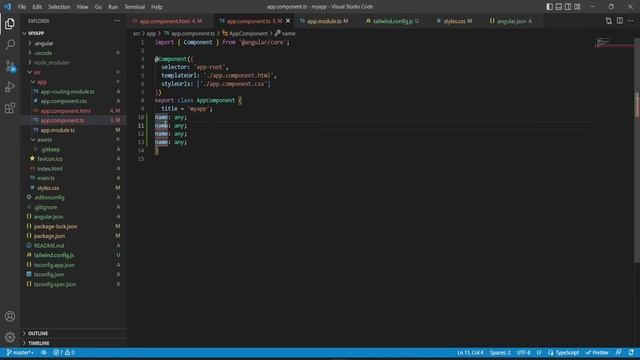Click Spaces: 2 indentation setting

click(x=500, y=353)
